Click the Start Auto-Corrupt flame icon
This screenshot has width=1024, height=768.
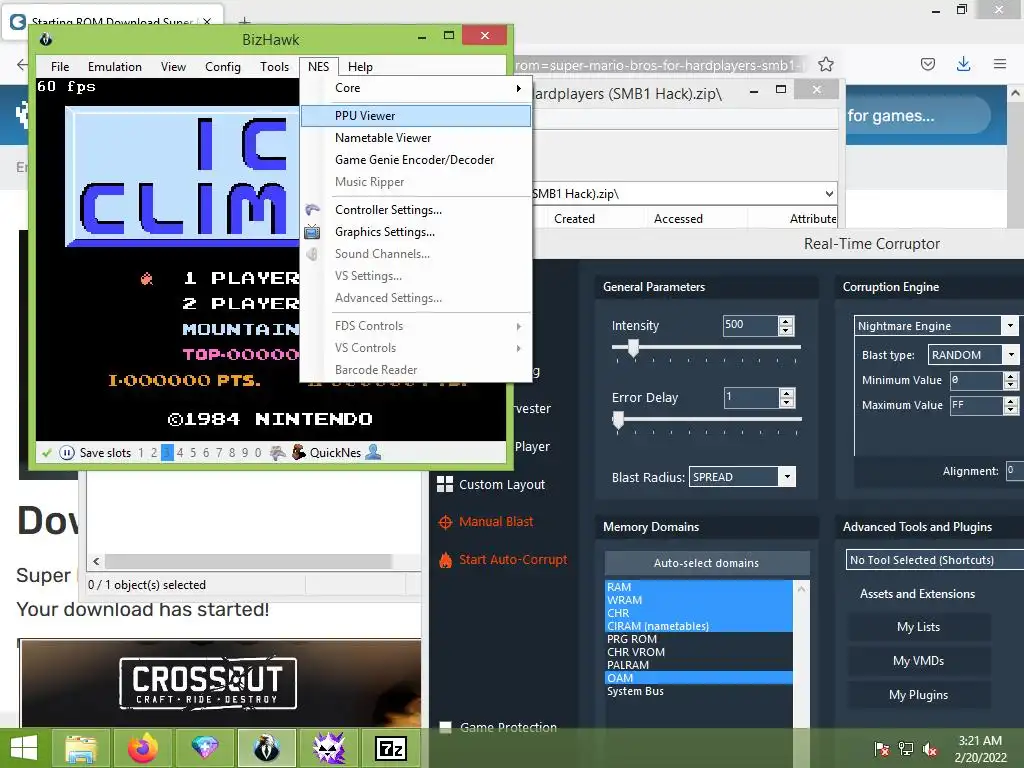[x=445, y=560]
